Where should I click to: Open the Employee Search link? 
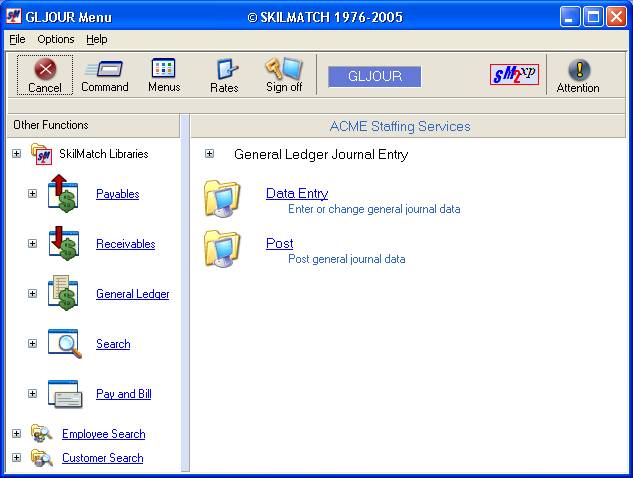point(104,434)
